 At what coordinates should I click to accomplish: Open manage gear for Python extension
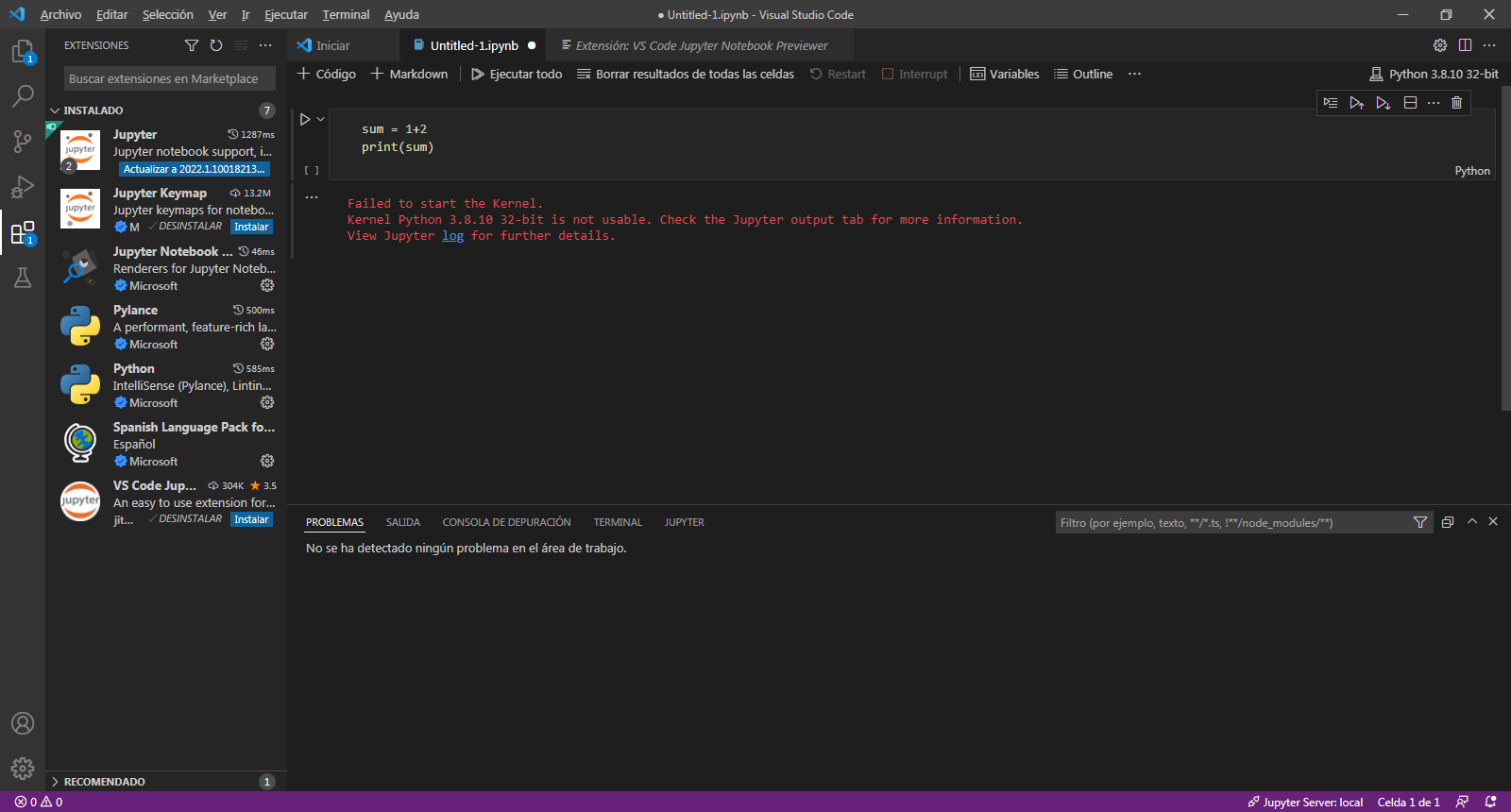coord(267,402)
